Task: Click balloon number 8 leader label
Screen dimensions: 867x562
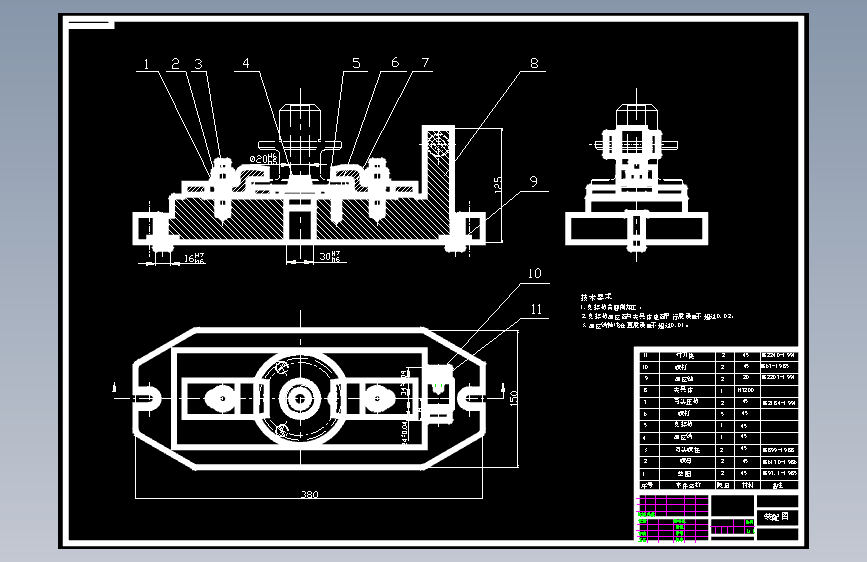Action: point(534,63)
